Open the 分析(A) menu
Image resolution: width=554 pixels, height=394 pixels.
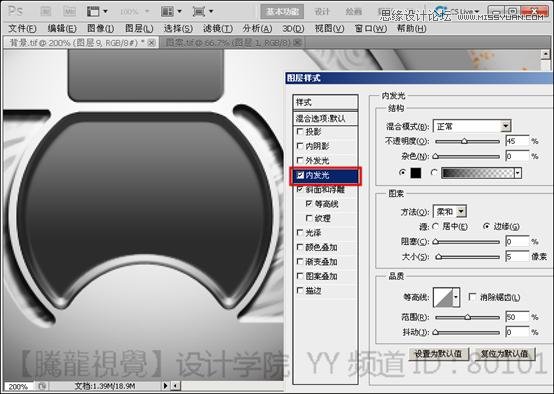tap(257, 28)
